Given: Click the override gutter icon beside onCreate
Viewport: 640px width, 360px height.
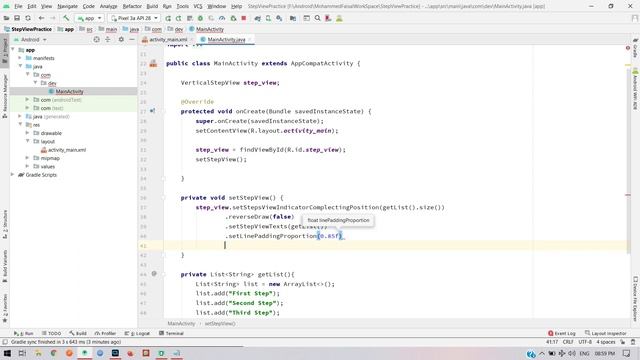Looking at the screenshot, I should tap(153, 111).
